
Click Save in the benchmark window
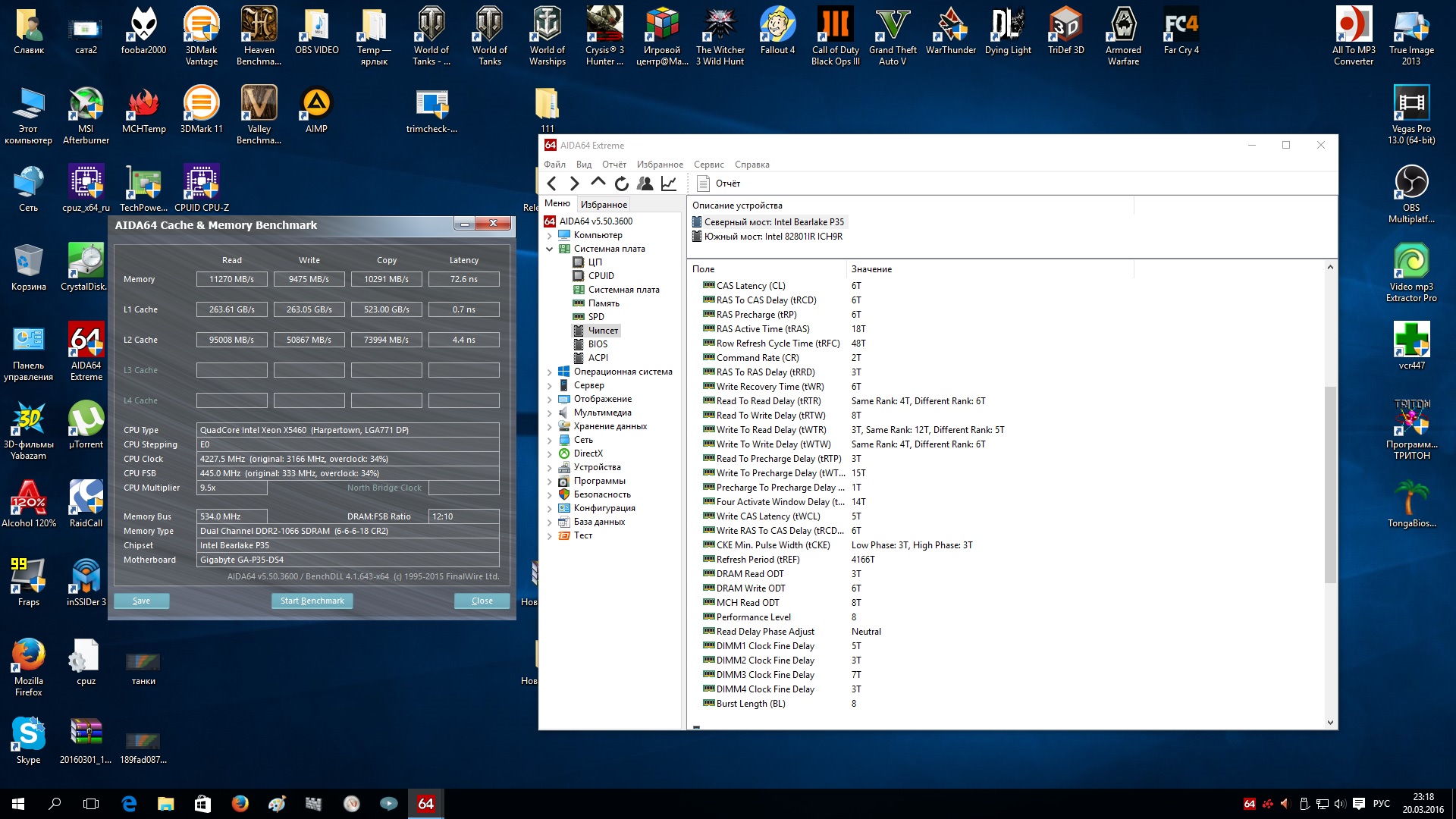click(x=141, y=601)
